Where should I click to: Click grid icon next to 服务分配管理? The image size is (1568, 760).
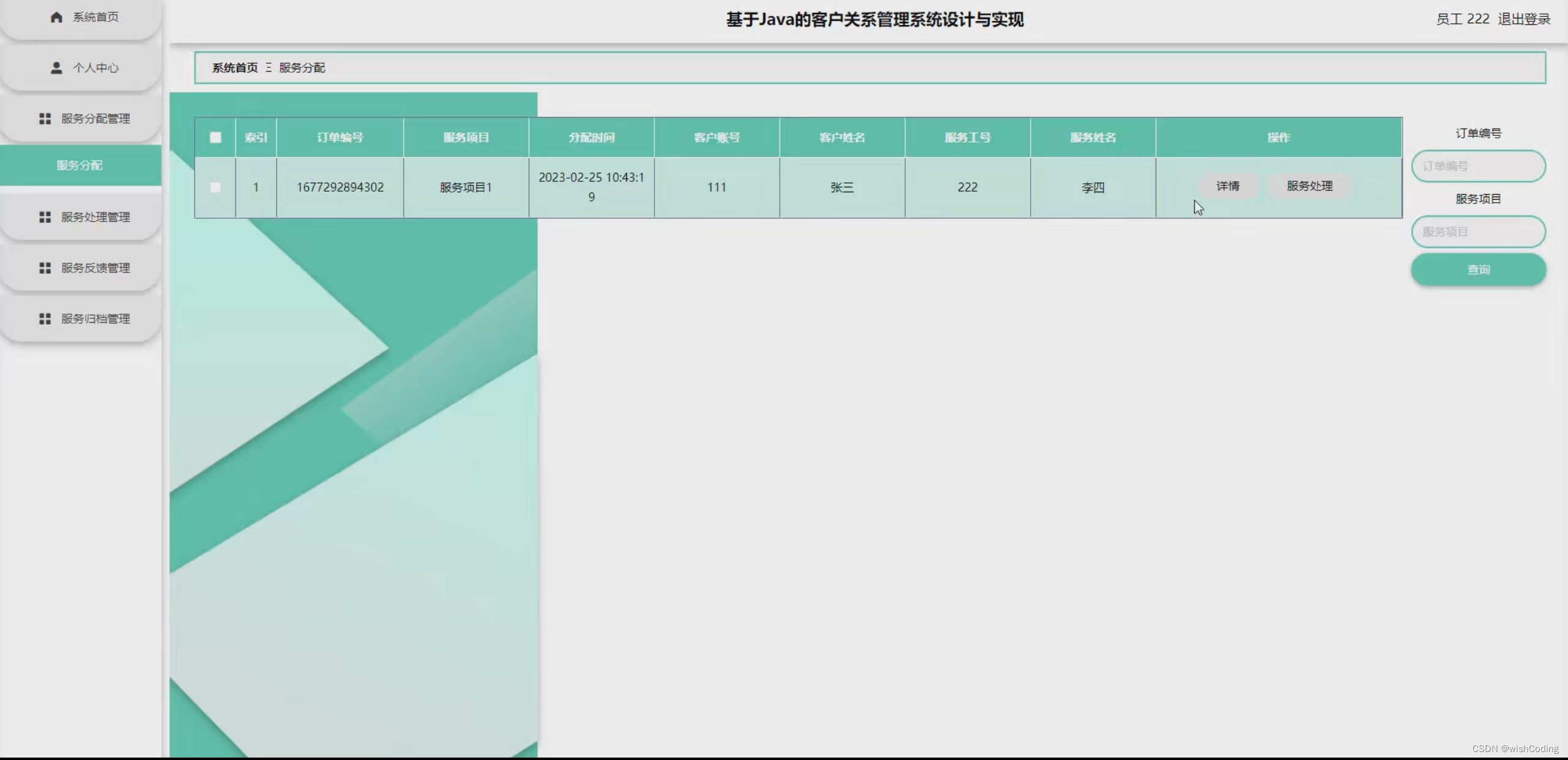pyautogui.click(x=45, y=119)
